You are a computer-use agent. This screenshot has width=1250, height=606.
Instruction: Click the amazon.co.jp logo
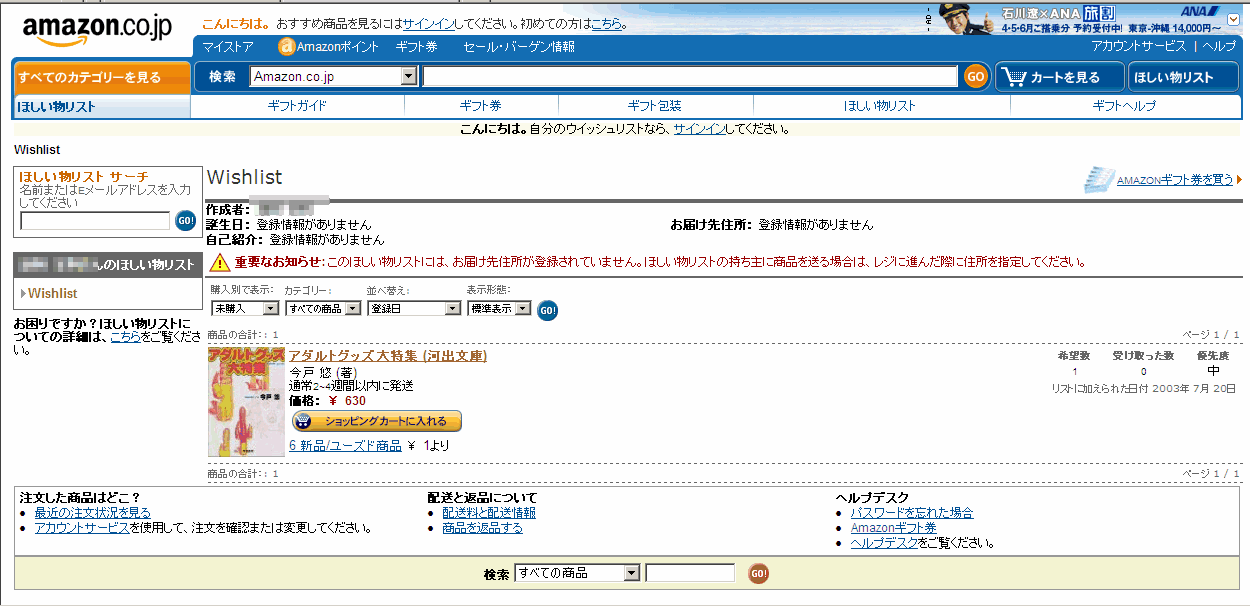pos(97,31)
